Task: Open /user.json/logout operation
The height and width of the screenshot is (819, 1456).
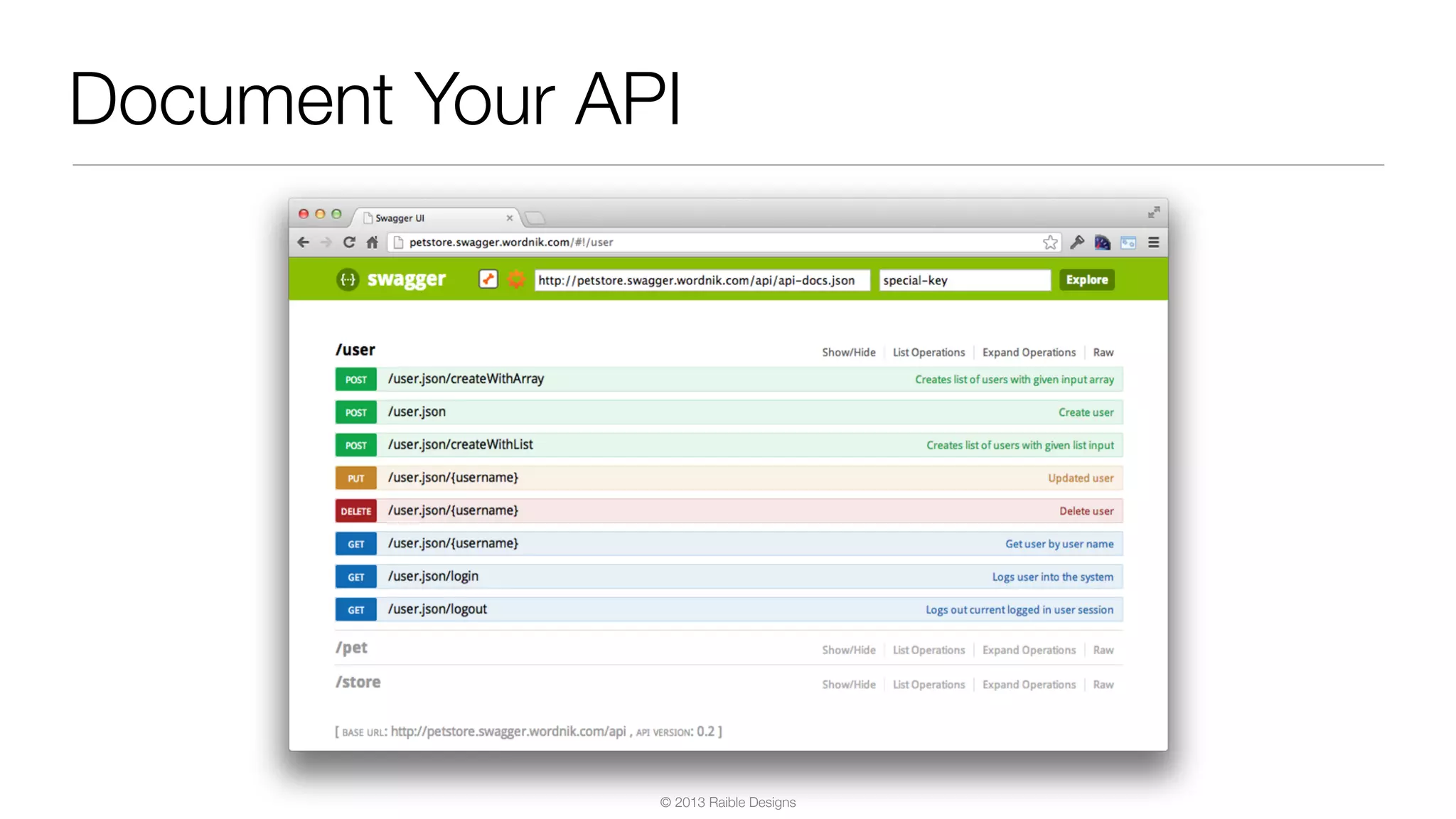Action: 437,609
